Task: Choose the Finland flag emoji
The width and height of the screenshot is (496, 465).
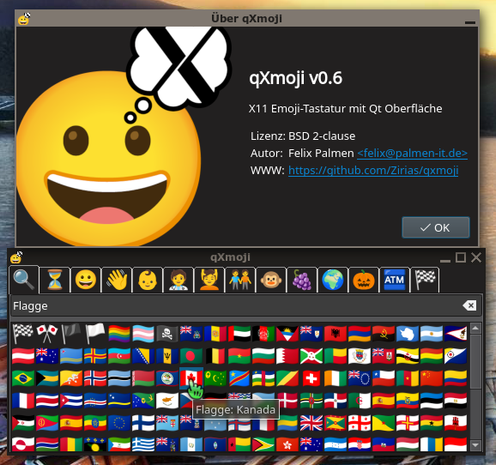Action: [x=143, y=423]
